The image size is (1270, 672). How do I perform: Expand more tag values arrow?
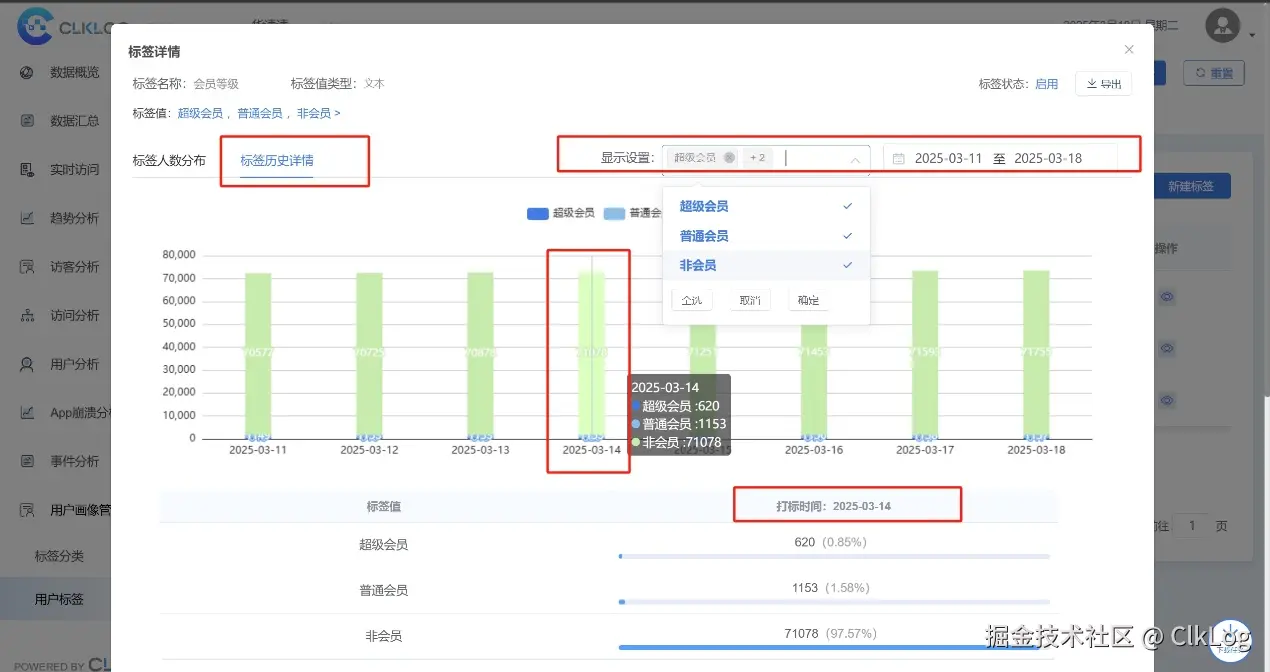point(337,114)
